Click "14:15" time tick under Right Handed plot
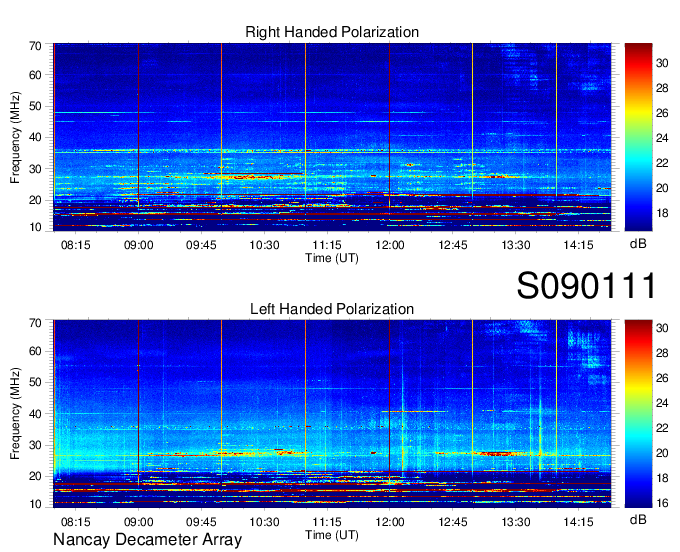This screenshot has height=552, width=680. coord(579,245)
